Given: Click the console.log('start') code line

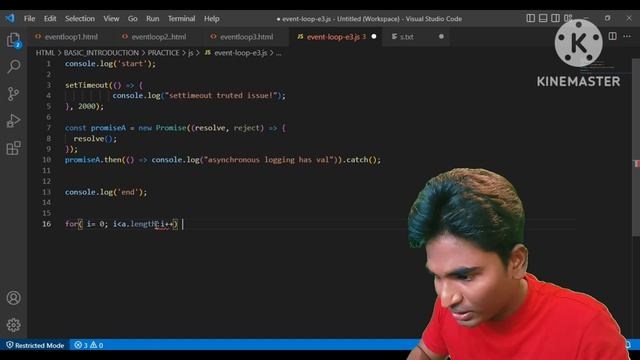Looking at the screenshot, I should [110, 64].
